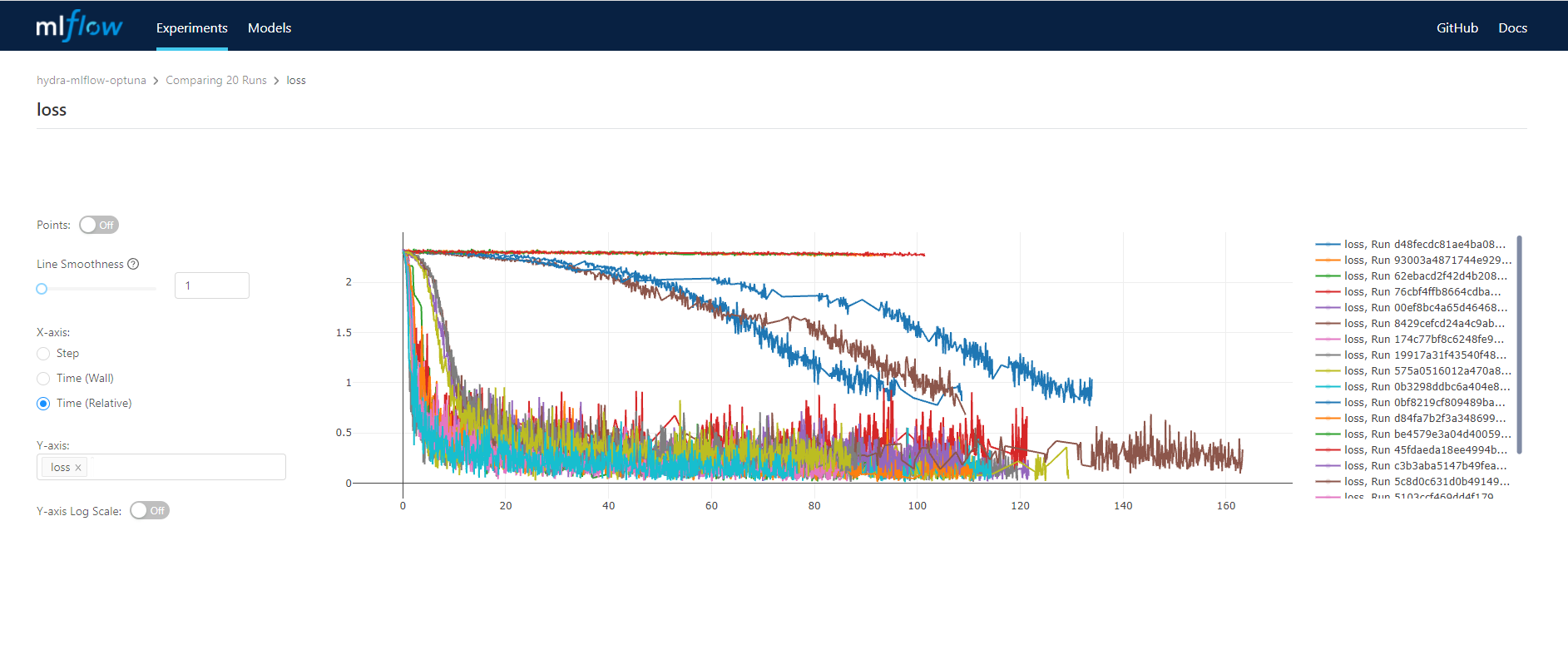Screen dimensions: 1568x660
Task: Open the Docs link
Action: click(1512, 27)
